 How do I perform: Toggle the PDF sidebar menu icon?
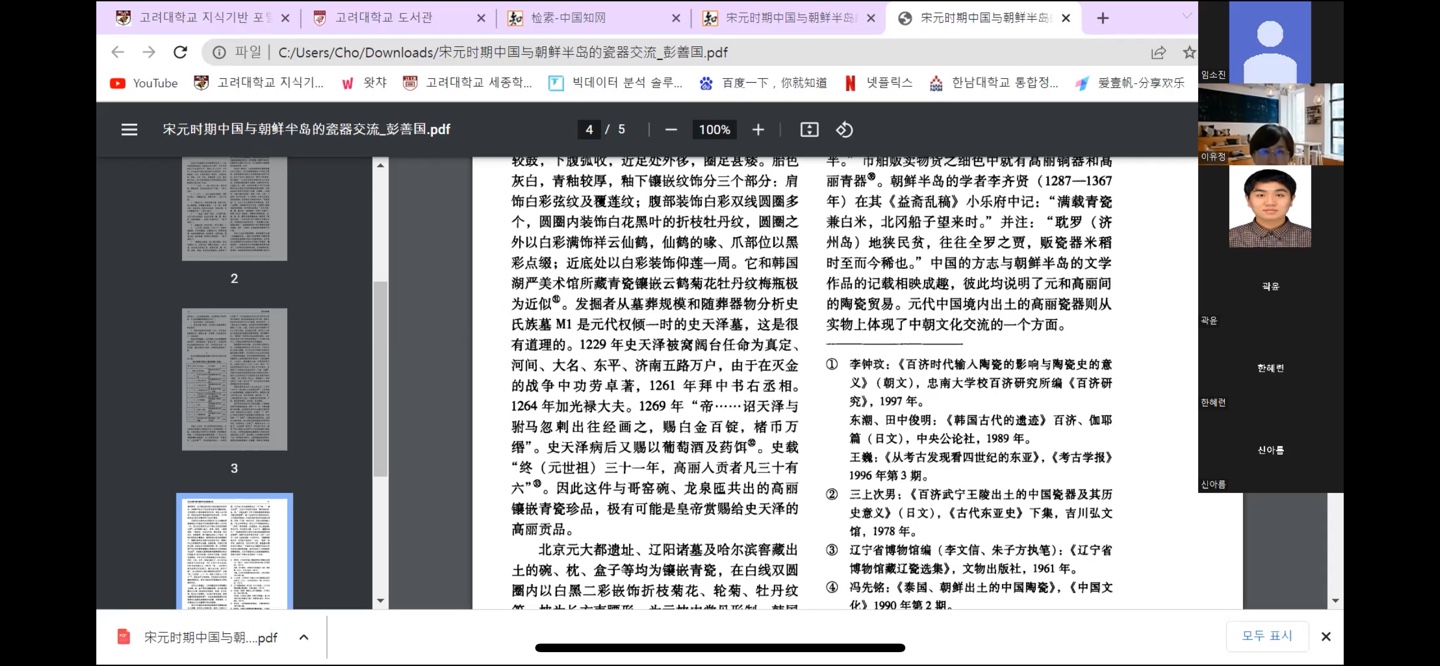coord(129,130)
